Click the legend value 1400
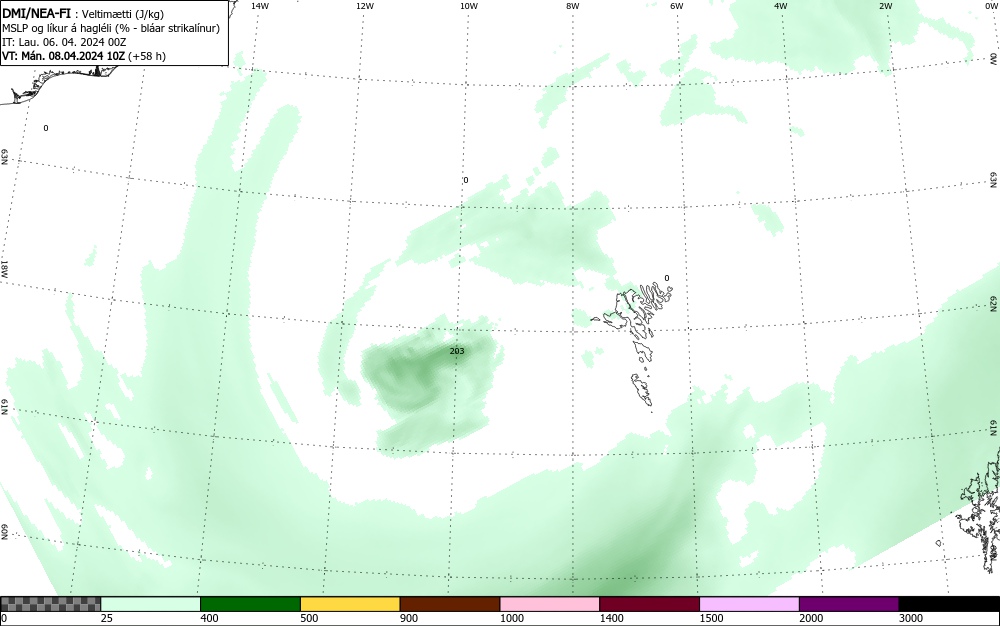The image size is (1000, 626). tap(612, 618)
